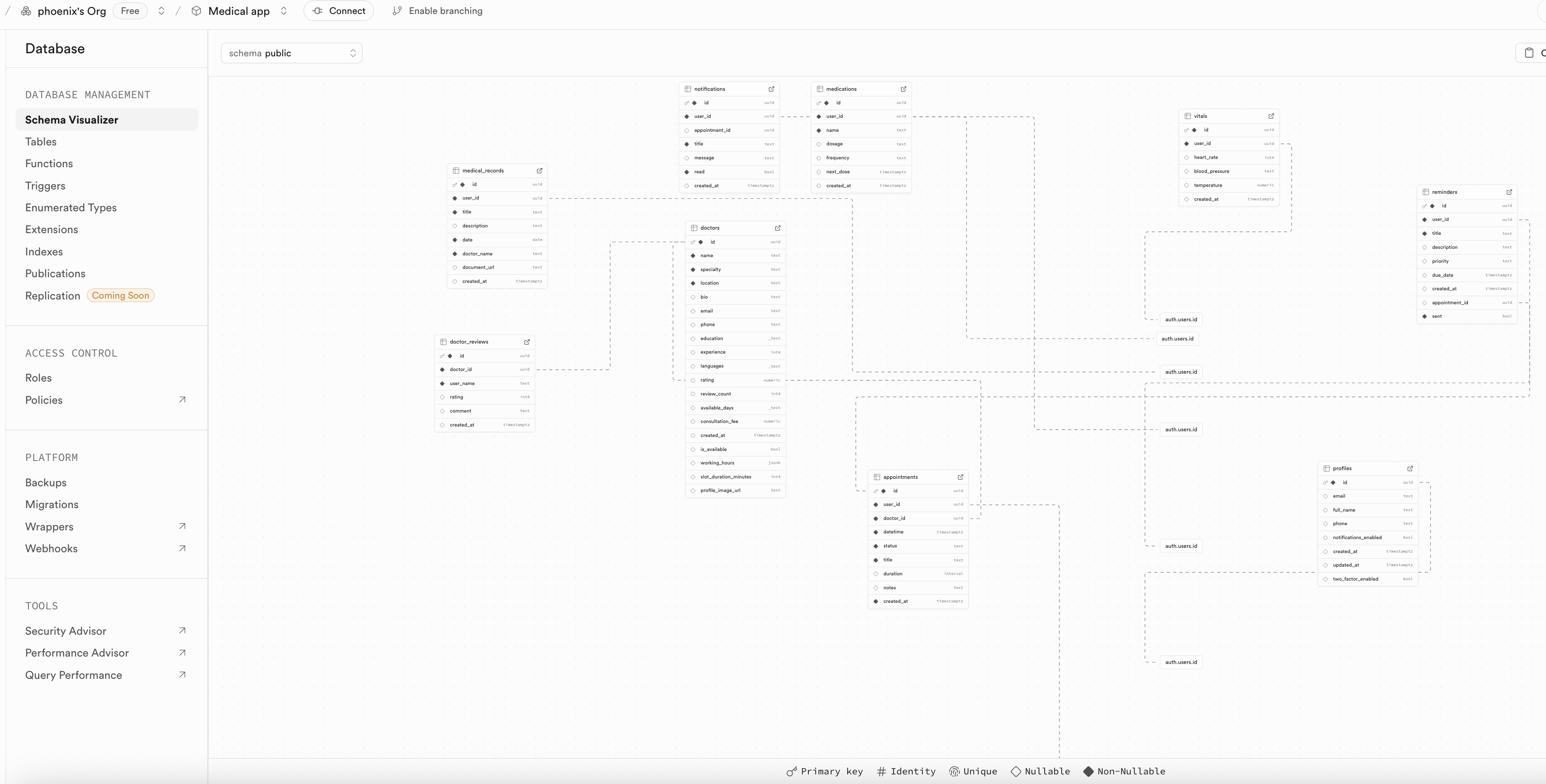Open the doctors table external link icon
Image resolution: width=1546 pixels, height=784 pixels.
tap(778, 228)
